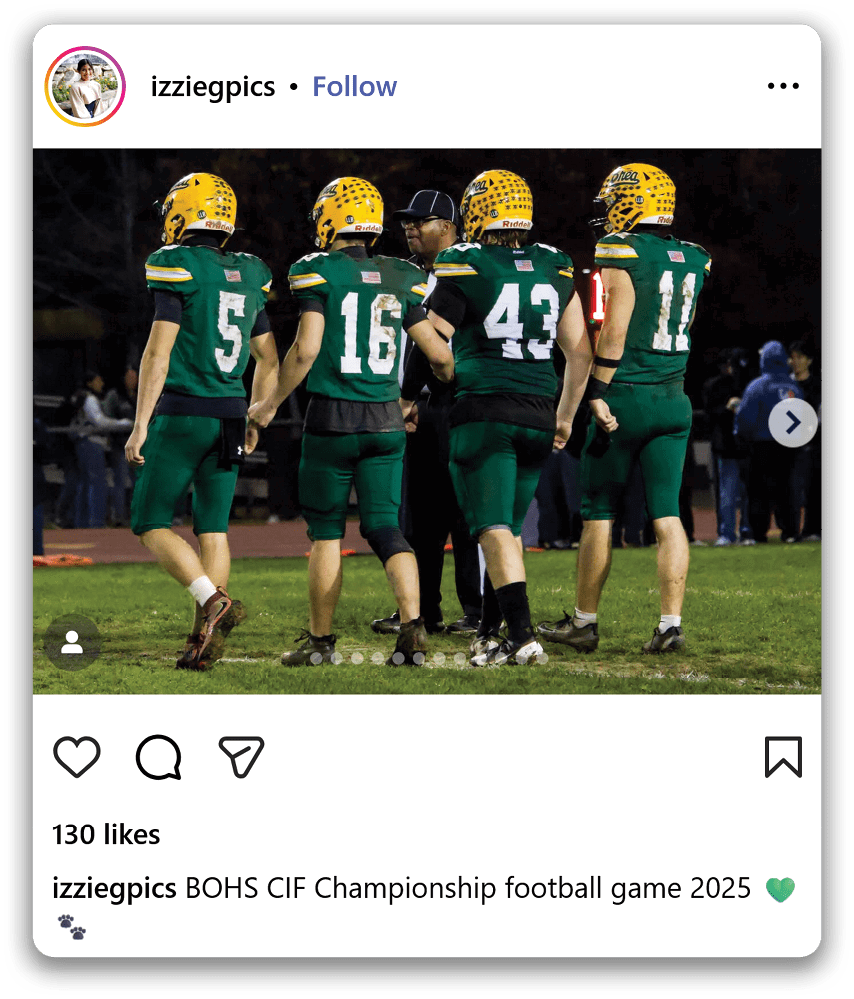Tap the football players photo
Viewport: 854px width, 999px height.
427,421
